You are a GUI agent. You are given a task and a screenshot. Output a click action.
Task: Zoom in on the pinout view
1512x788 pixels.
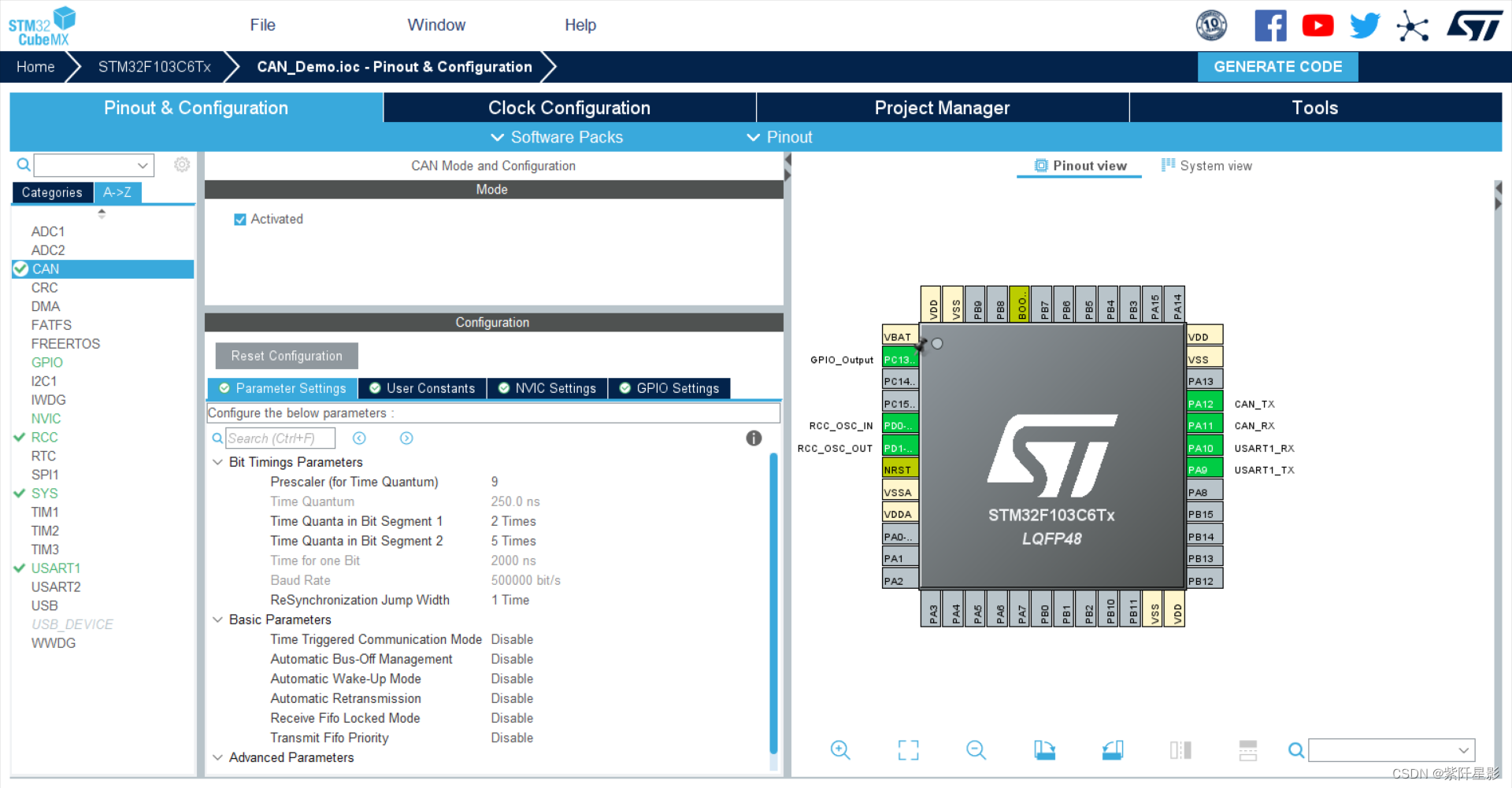click(x=840, y=750)
